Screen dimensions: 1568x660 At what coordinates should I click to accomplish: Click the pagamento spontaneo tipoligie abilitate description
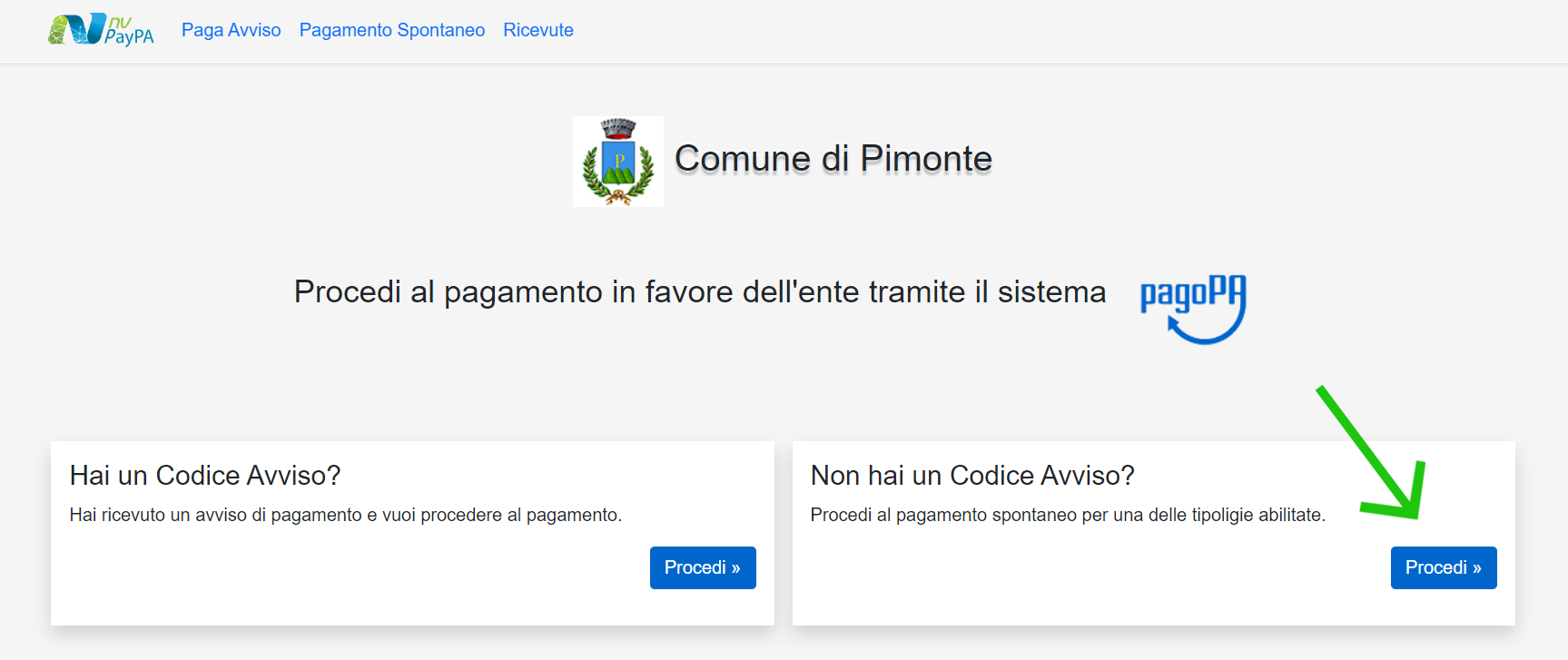click(x=1068, y=515)
